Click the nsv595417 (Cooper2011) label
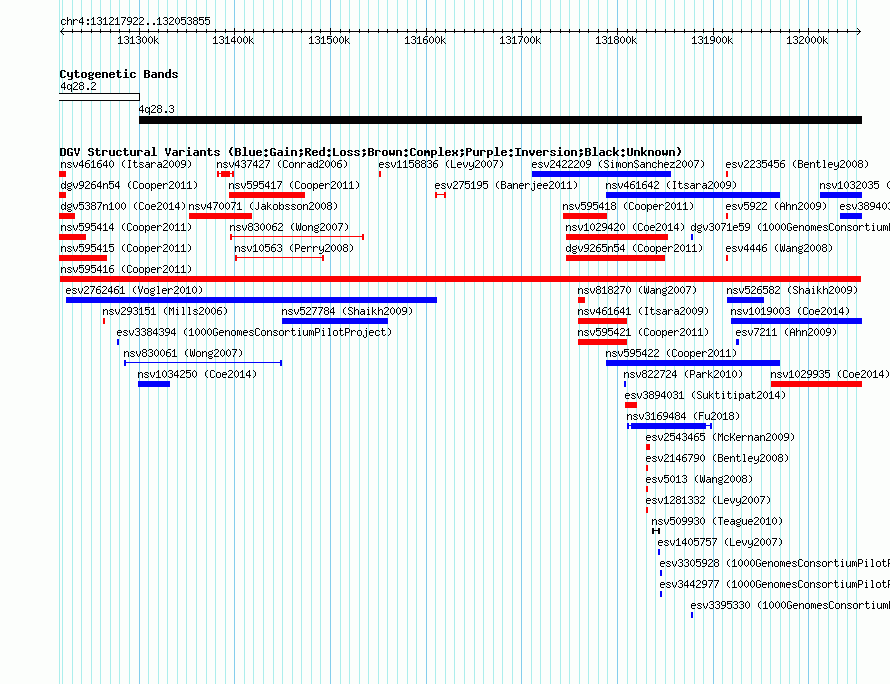 click(294, 185)
